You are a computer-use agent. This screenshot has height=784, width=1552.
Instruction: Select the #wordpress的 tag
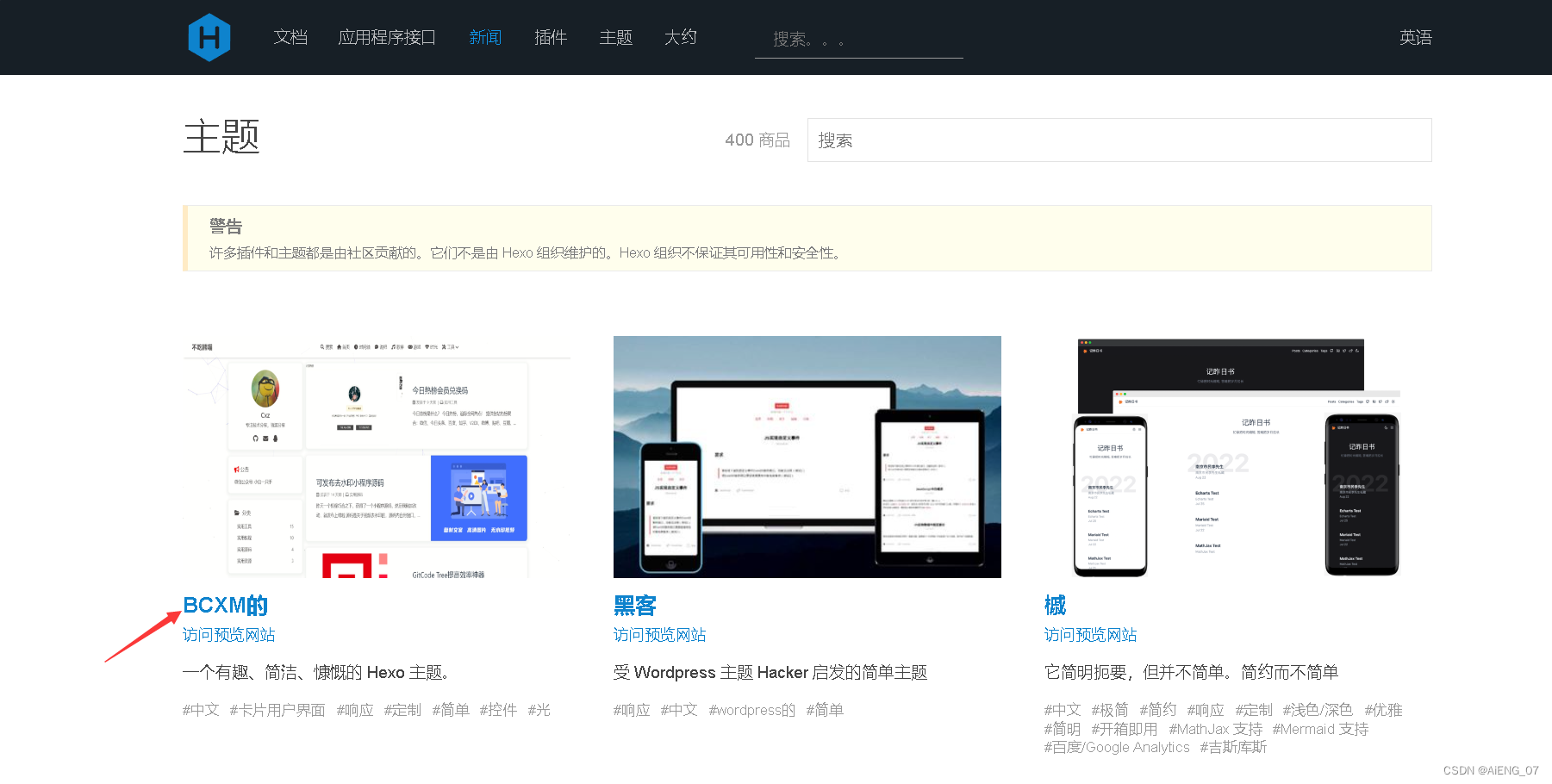(x=752, y=710)
